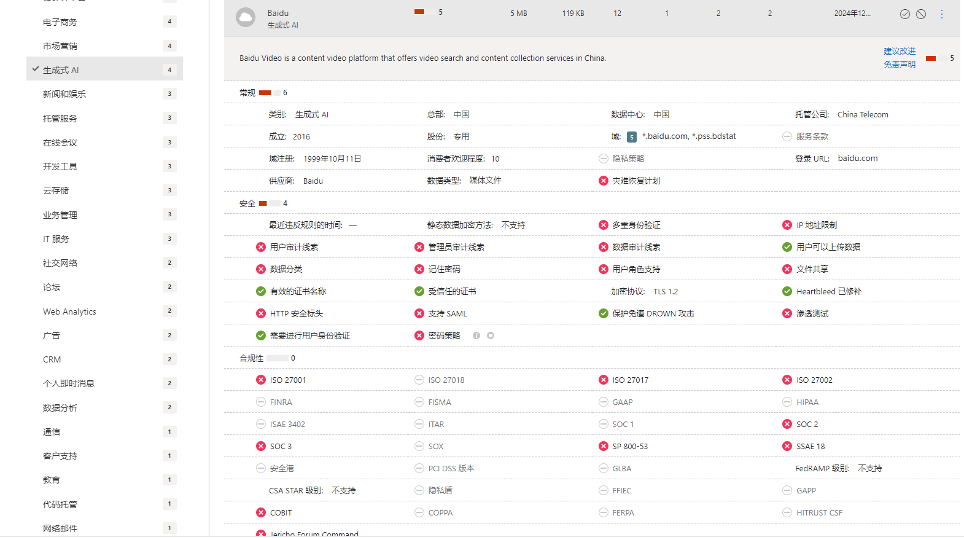Click the green check icon for 用户可以上传数据
This screenshot has width=964, height=538.
click(787, 247)
